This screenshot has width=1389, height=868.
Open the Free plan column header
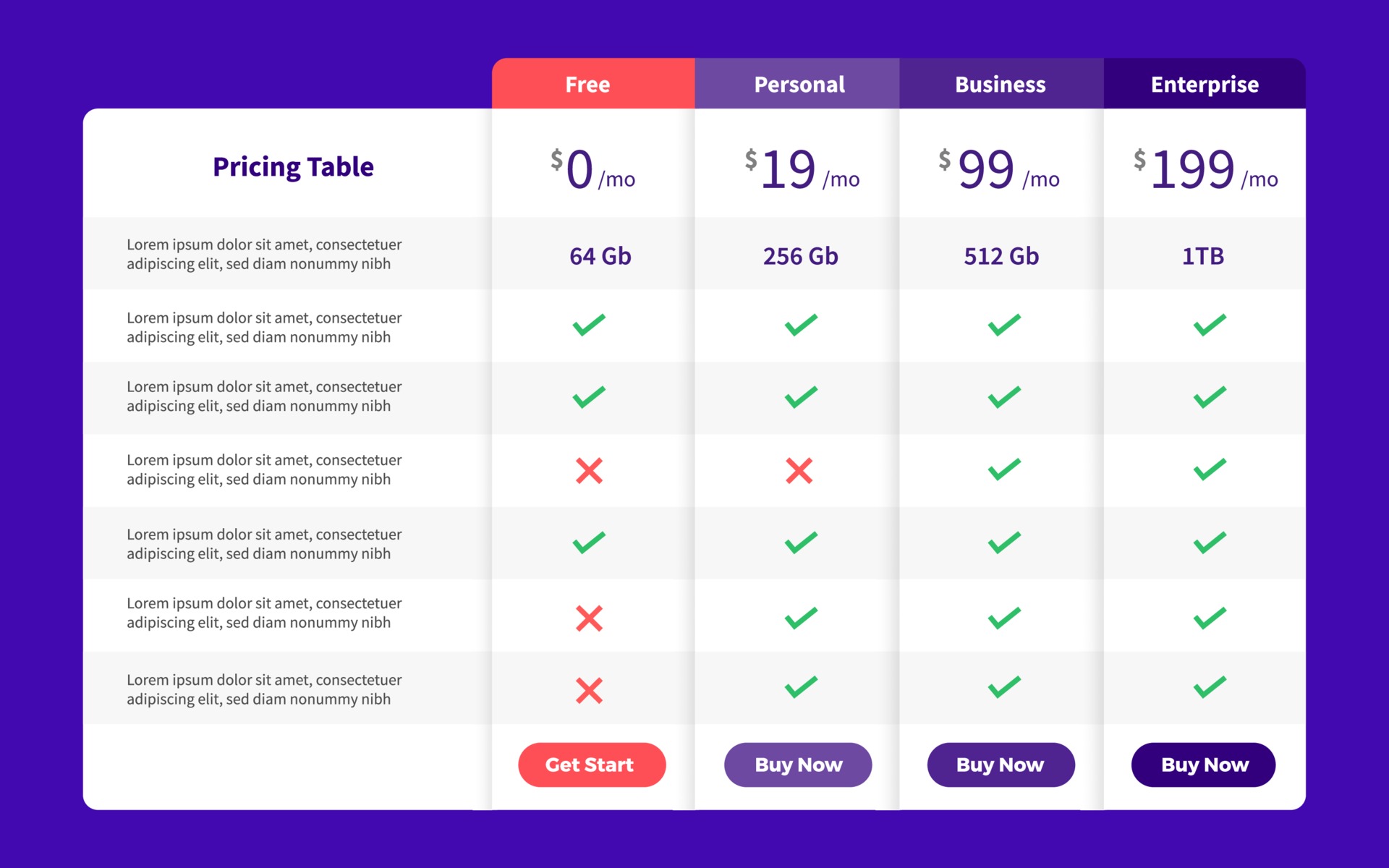point(587,84)
